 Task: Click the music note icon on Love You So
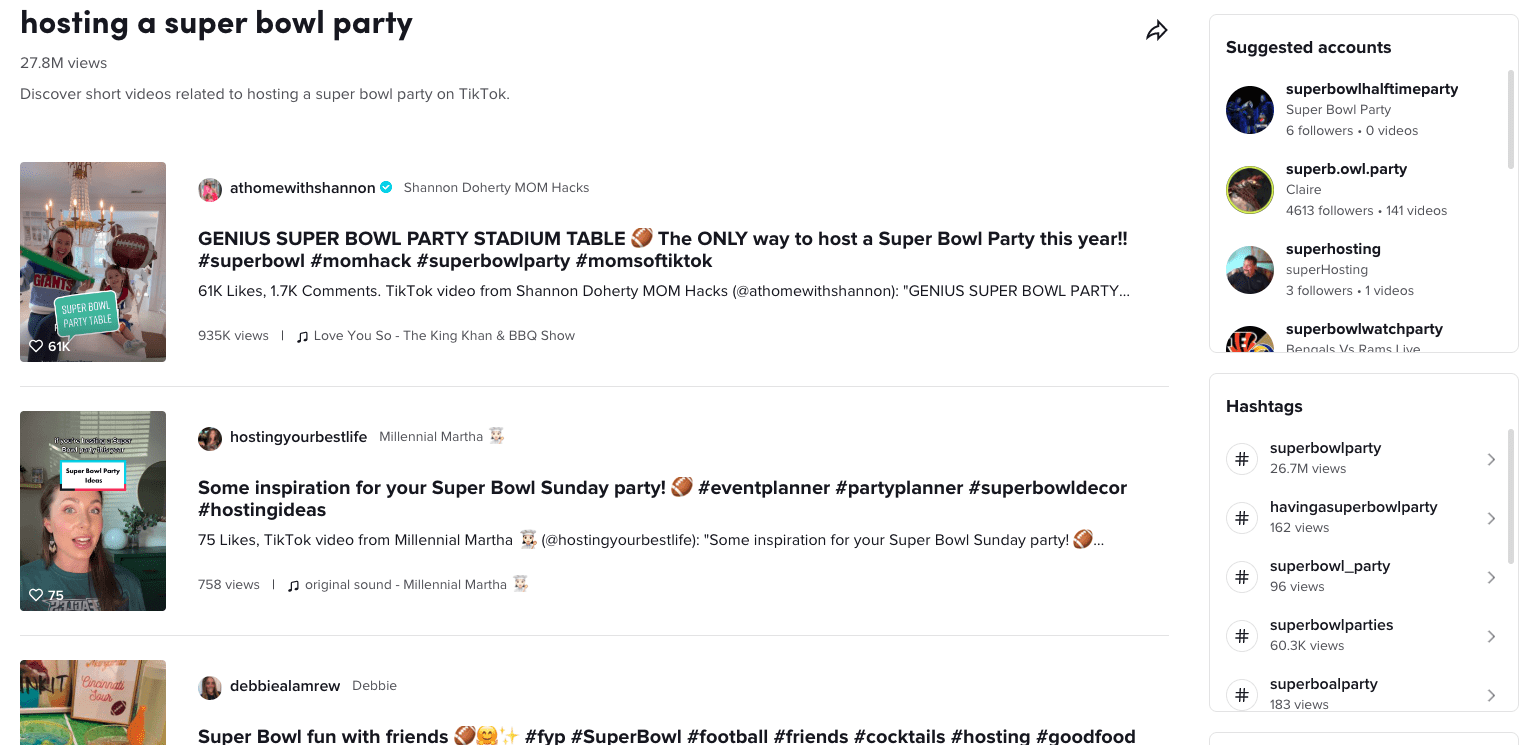point(305,335)
